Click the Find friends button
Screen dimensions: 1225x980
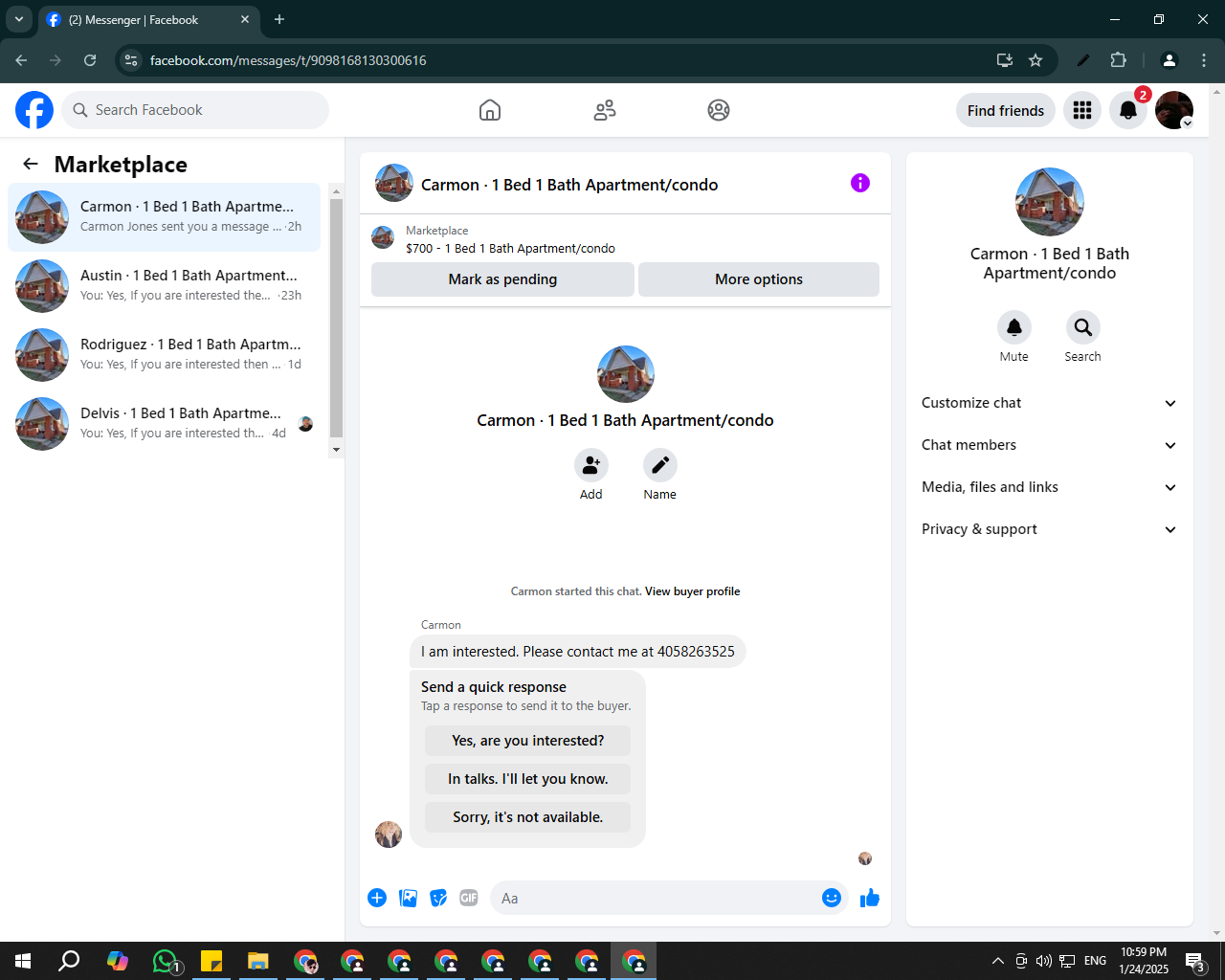click(x=1006, y=110)
